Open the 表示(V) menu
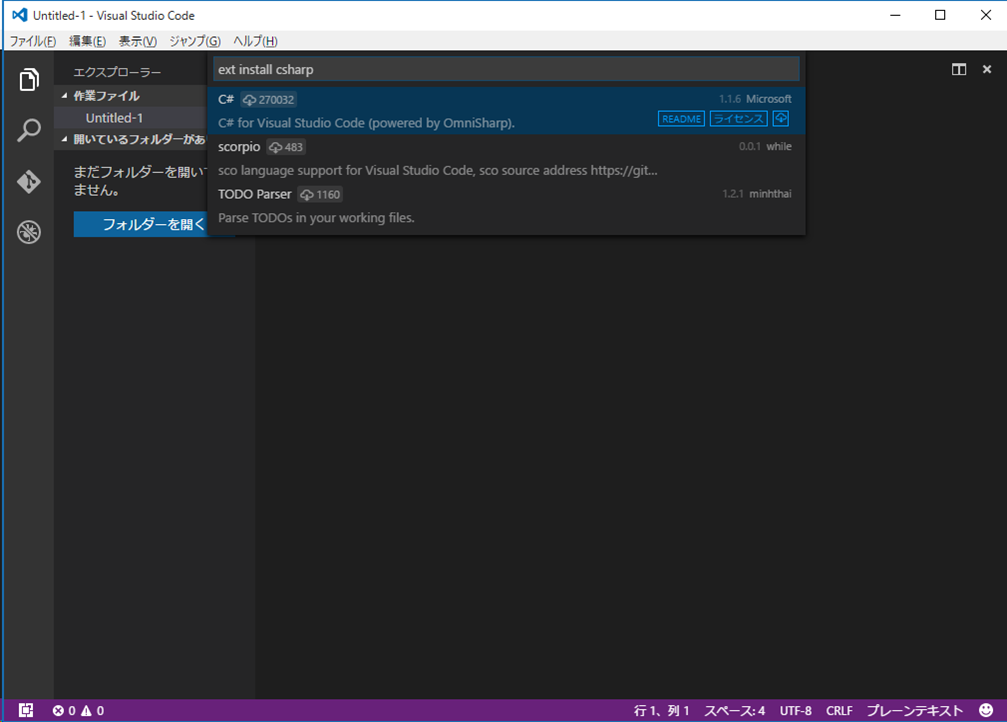The width and height of the screenshot is (1007, 722). click(137, 41)
